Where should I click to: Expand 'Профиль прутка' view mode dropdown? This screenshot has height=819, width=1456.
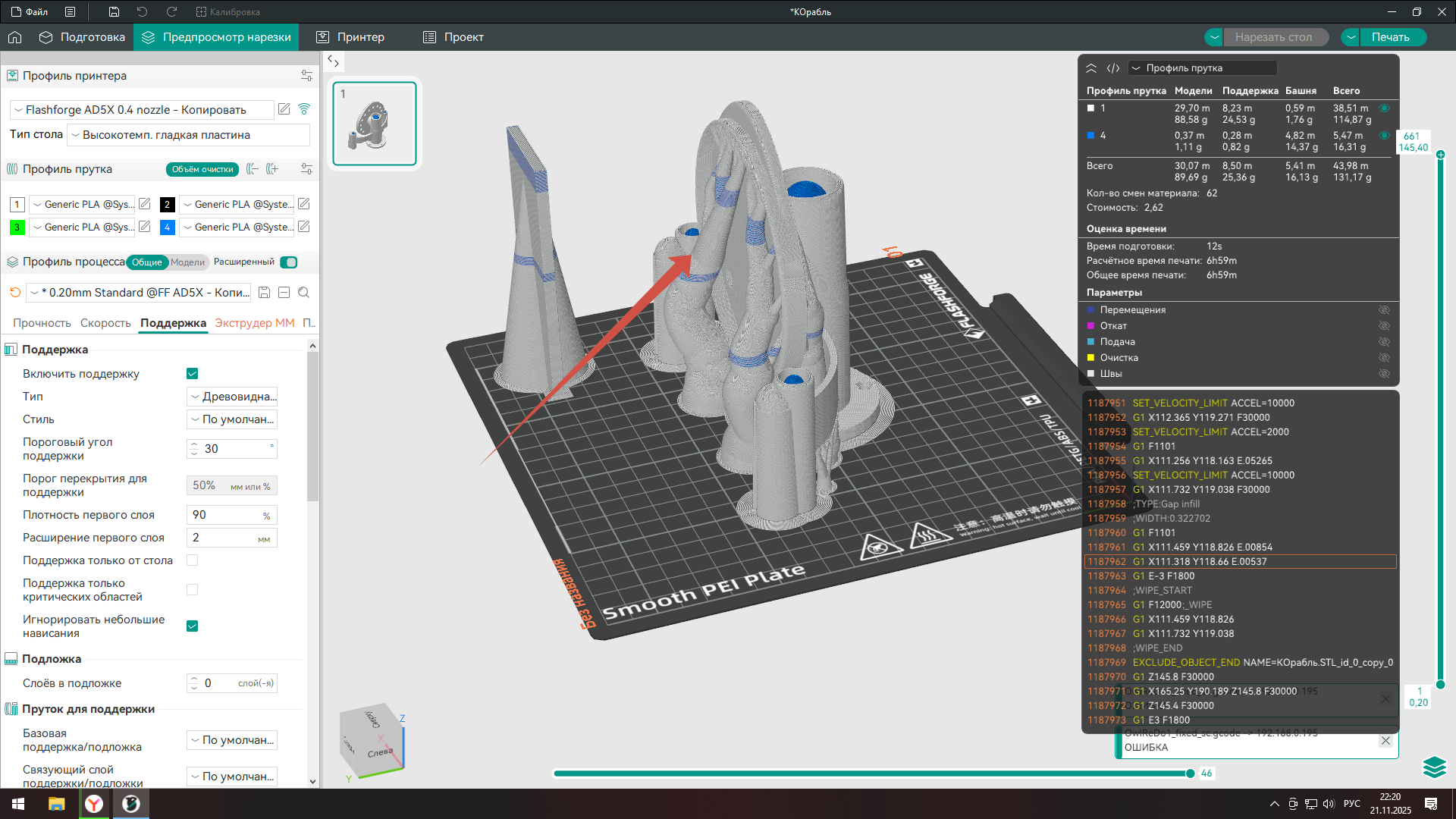1202,68
